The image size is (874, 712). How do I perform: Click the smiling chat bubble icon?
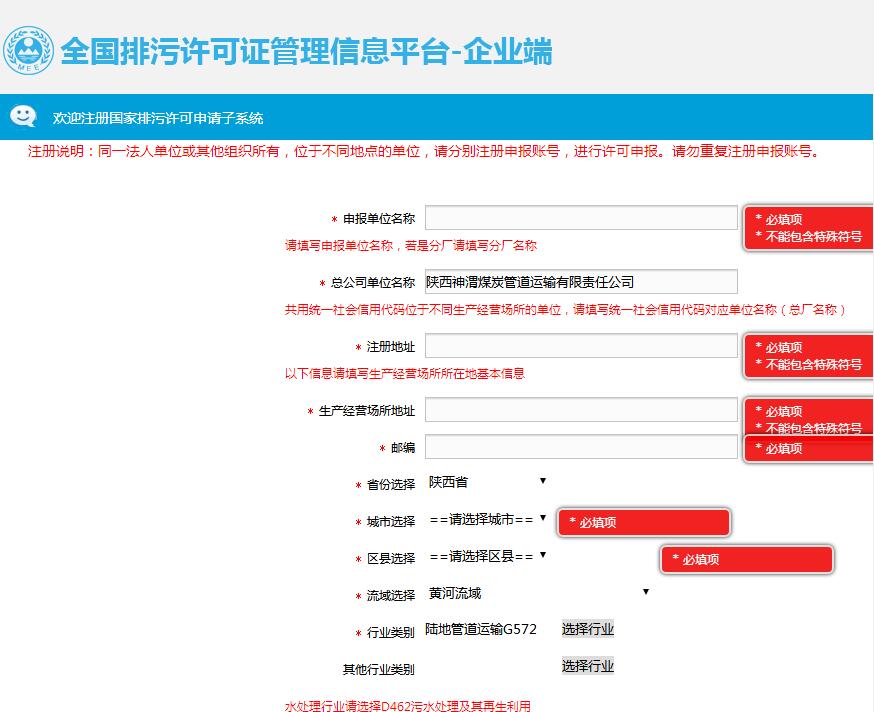(23, 117)
